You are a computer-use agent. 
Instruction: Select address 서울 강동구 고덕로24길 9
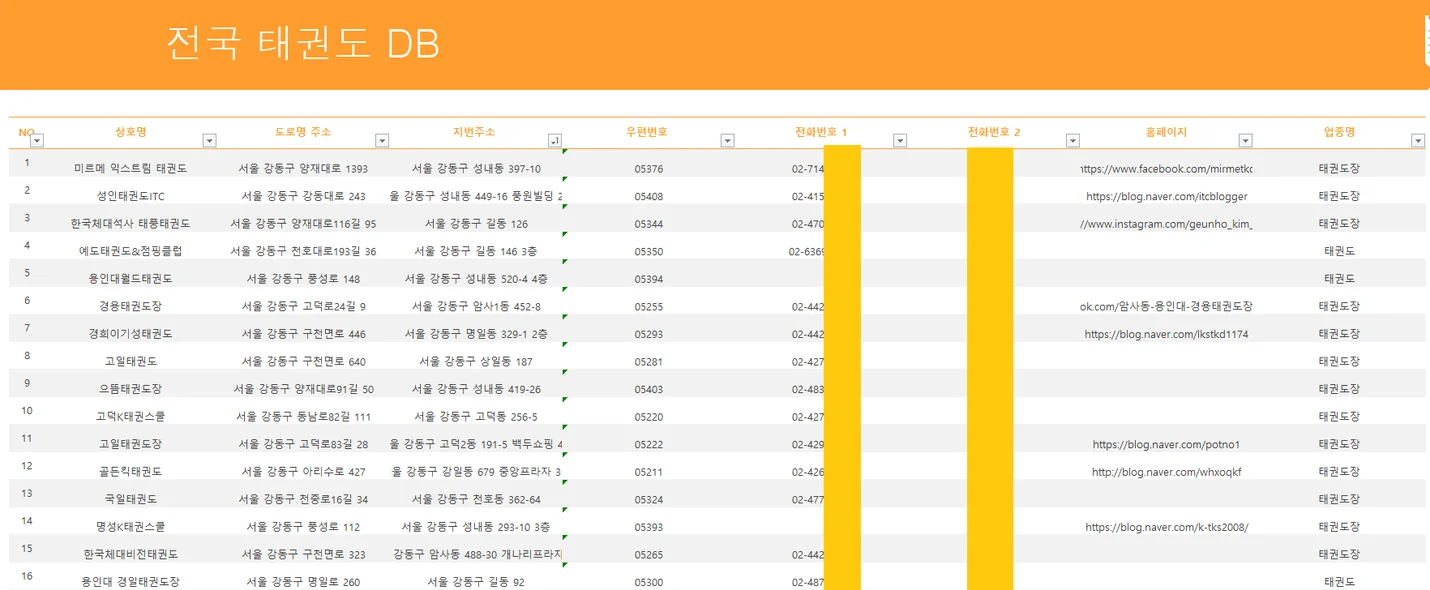pos(303,306)
